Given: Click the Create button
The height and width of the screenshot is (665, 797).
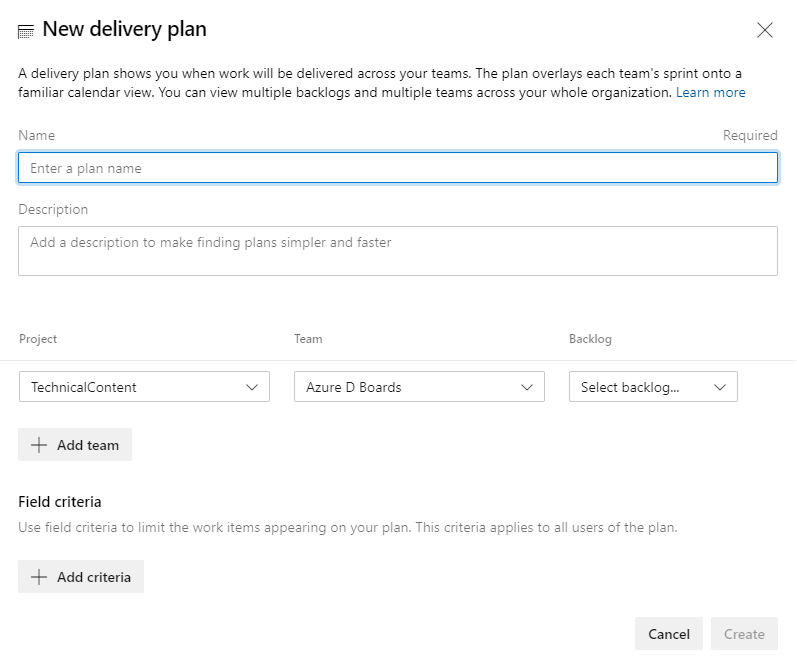Looking at the screenshot, I should [744, 633].
